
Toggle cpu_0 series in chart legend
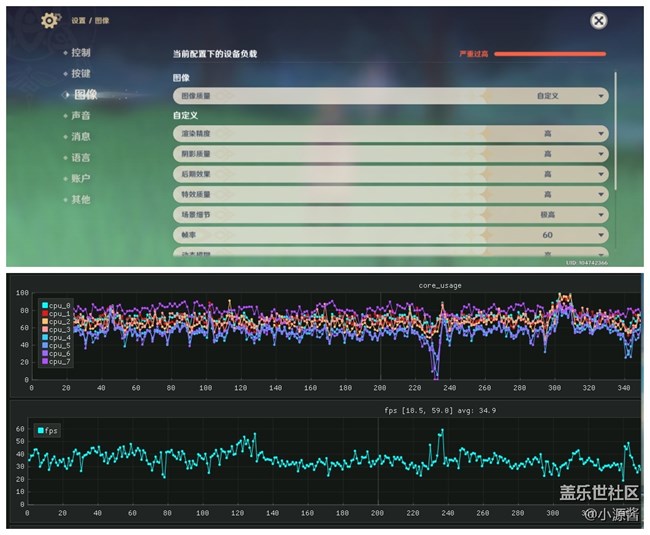tap(56, 305)
